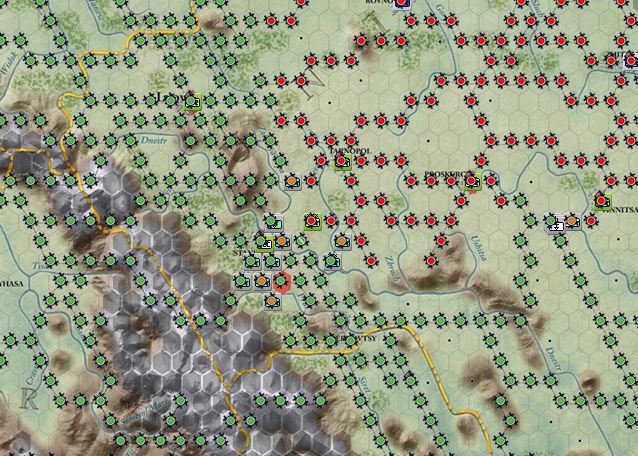Image resolution: width=638 pixels, height=456 pixels.
Task: Click the Dnestr river label near Lvov
Action: [x=154, y=141]
